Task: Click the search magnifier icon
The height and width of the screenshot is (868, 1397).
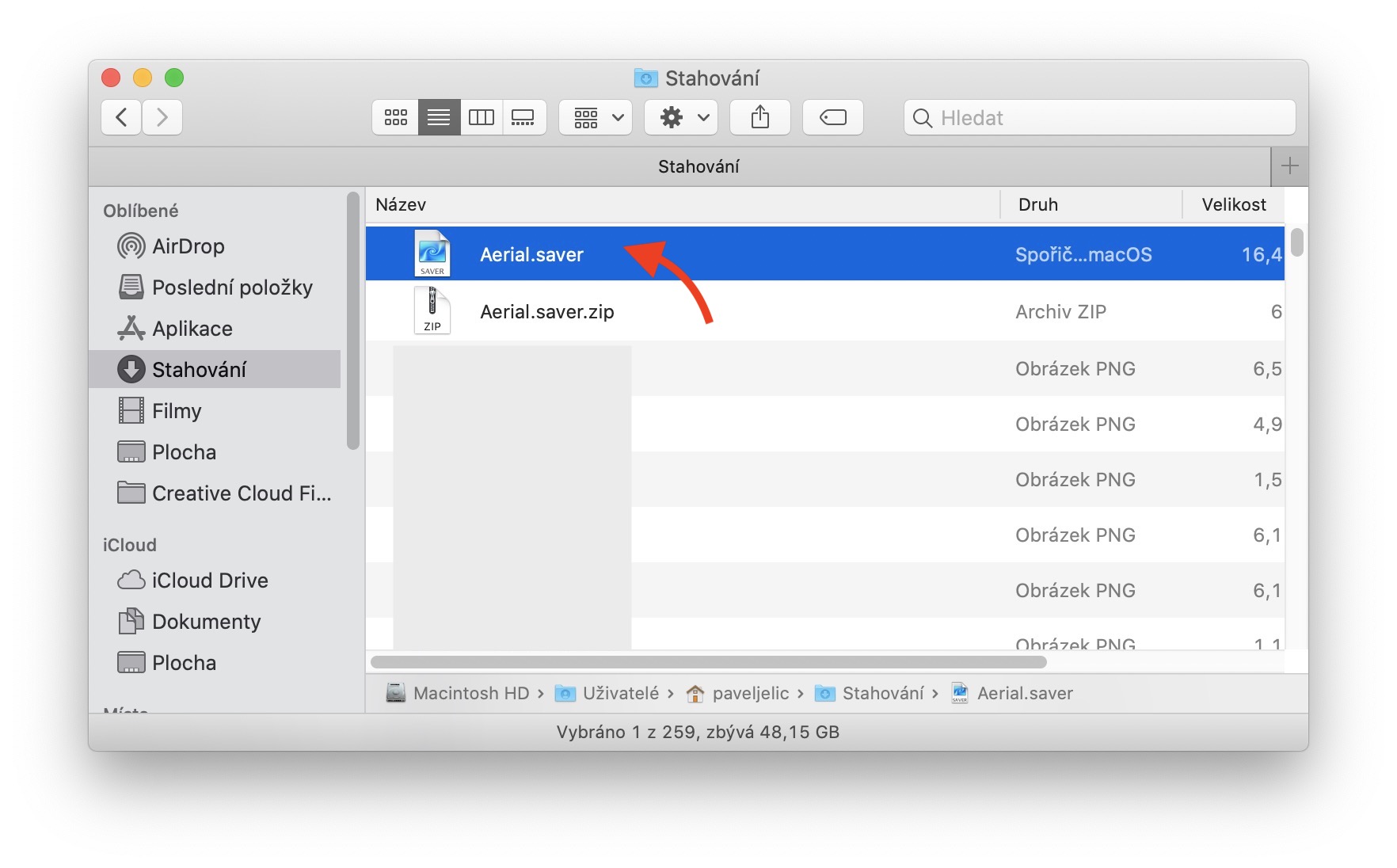Action: pos(922,118)
